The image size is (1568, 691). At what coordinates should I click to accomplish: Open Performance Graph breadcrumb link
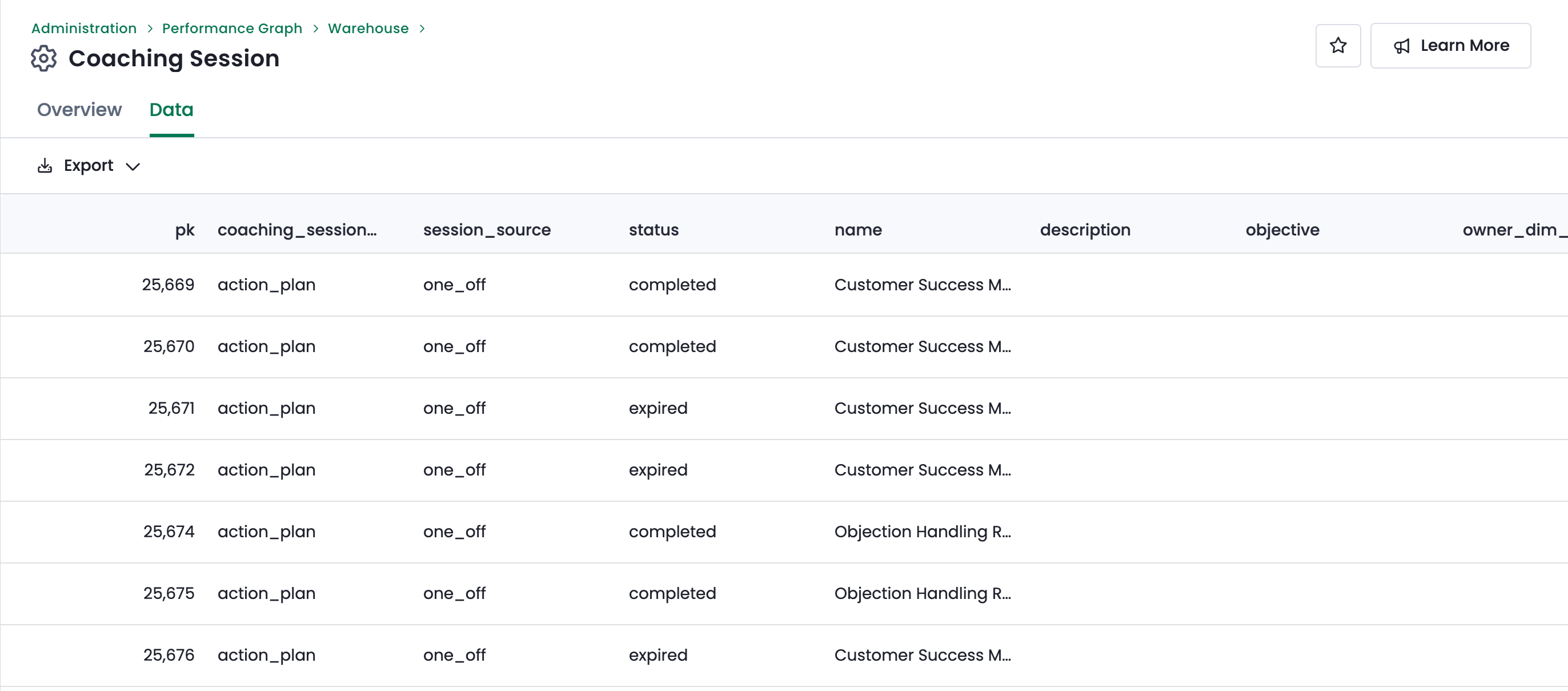click(x=232, y=29)
